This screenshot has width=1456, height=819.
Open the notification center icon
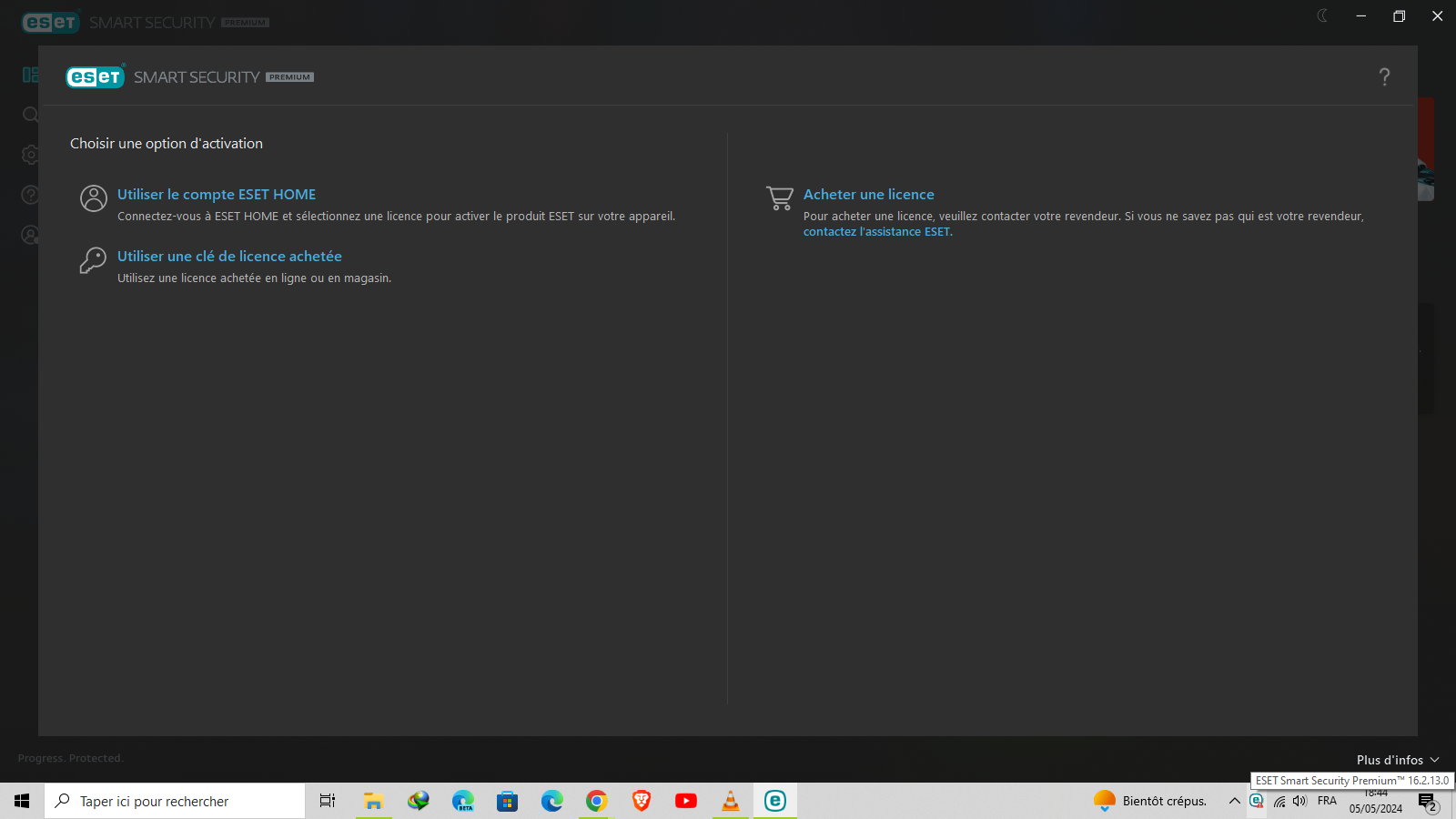(x=1427, y=802)
